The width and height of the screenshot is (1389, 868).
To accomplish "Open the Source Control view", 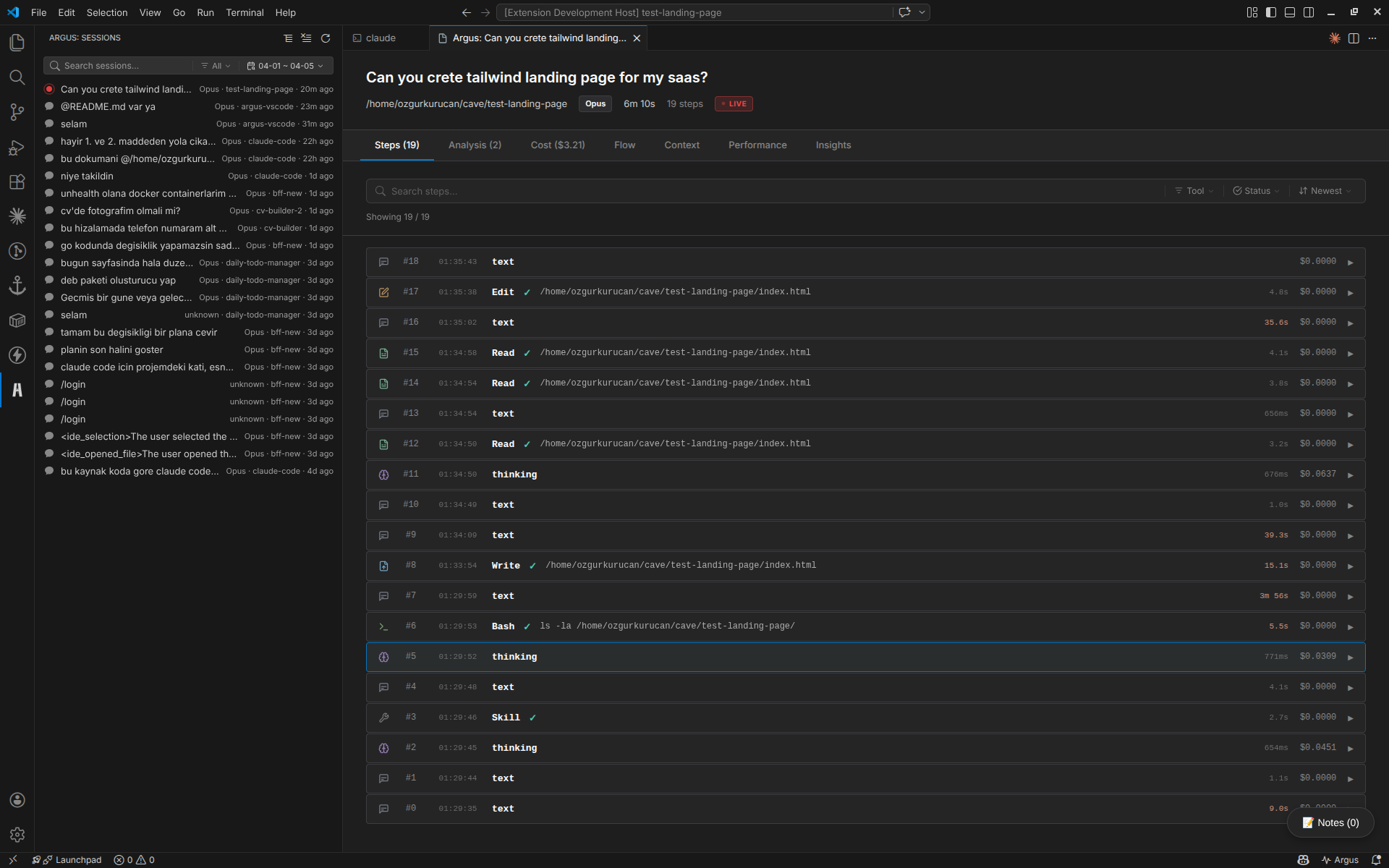I will (x=17, y=112).
